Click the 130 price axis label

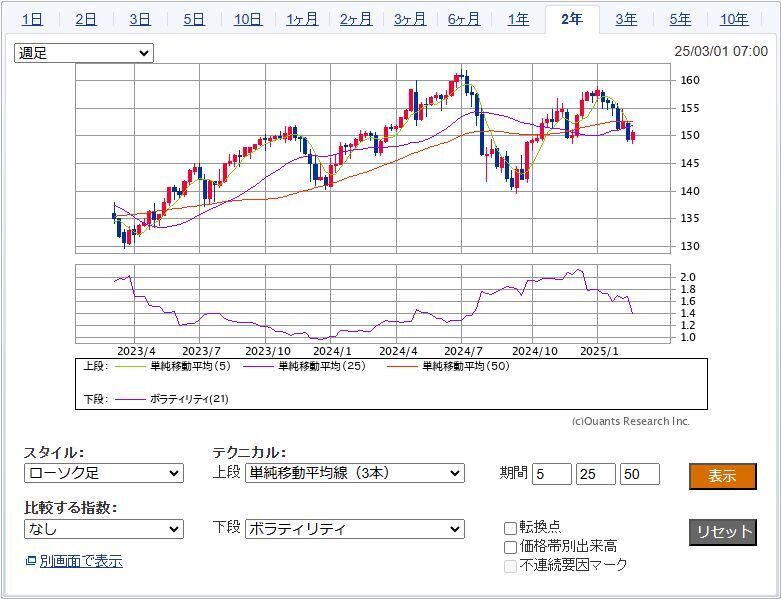690,246
